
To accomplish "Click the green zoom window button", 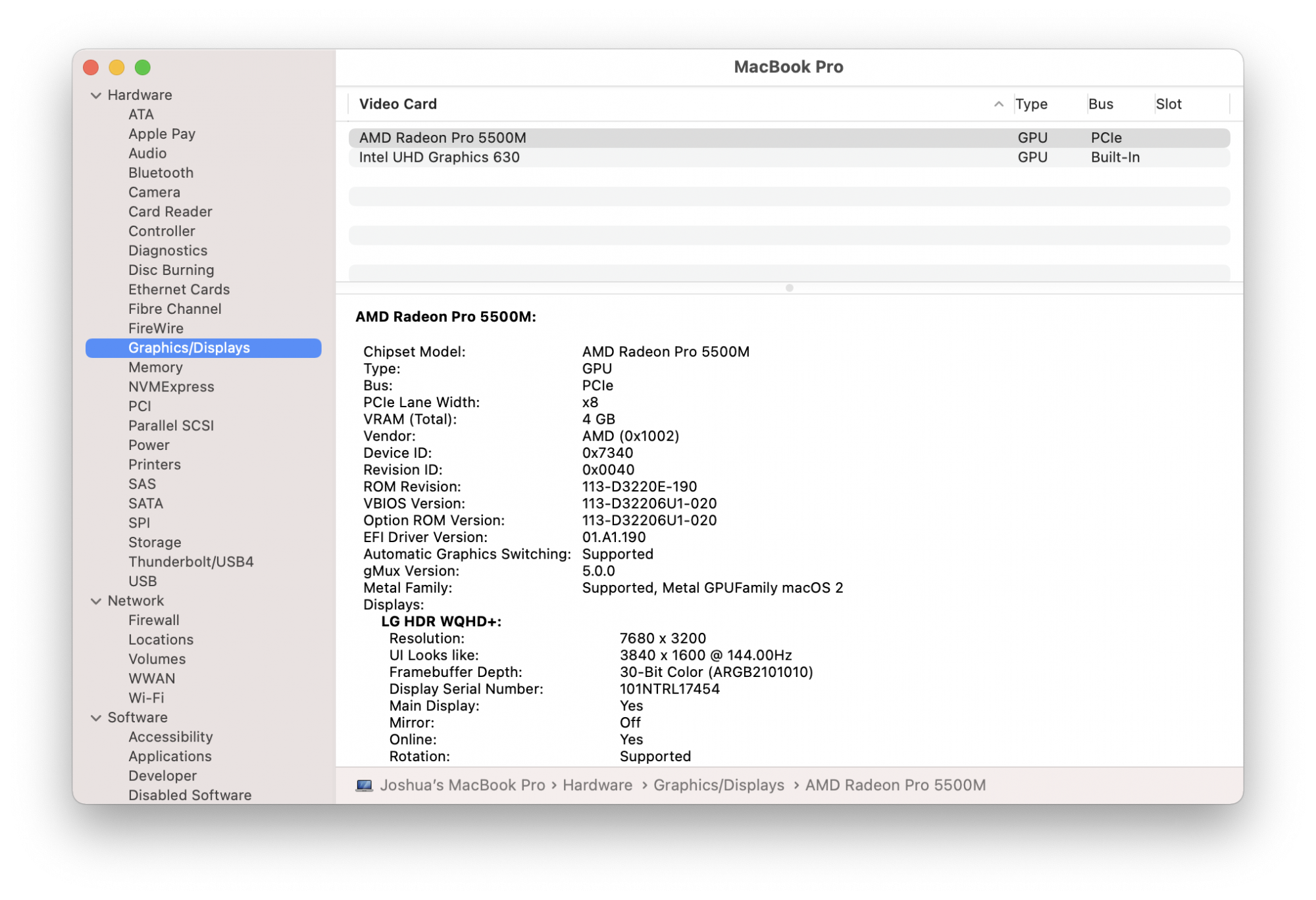I will [x=142, y=67].
